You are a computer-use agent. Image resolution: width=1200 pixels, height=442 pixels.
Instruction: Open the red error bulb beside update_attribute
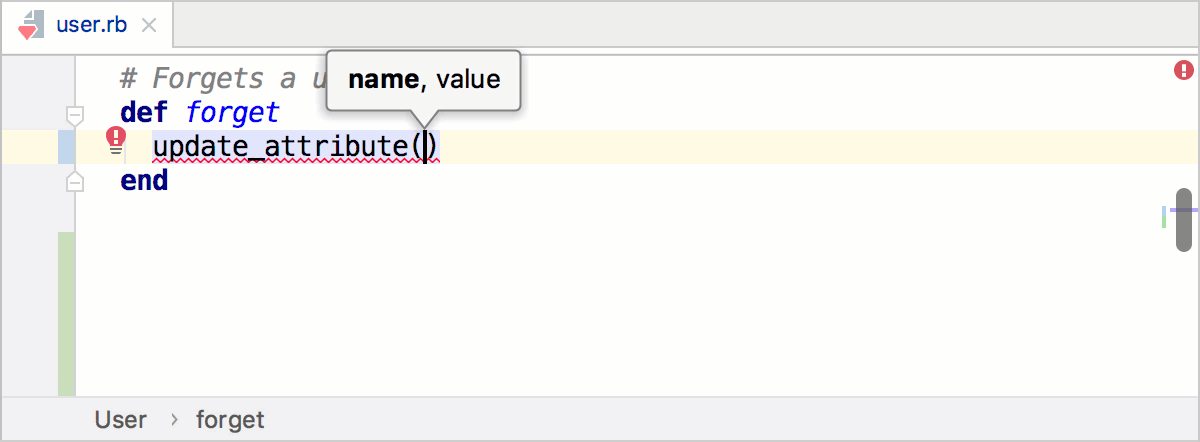tap(116, 141)
